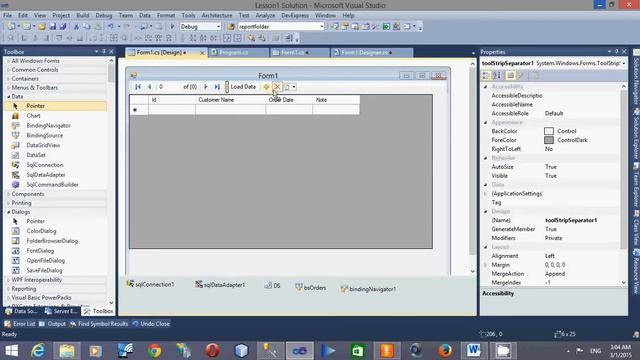Click the Save icon in toolbar
Viewport: 640px width, 360px height.
pos(53,27)
